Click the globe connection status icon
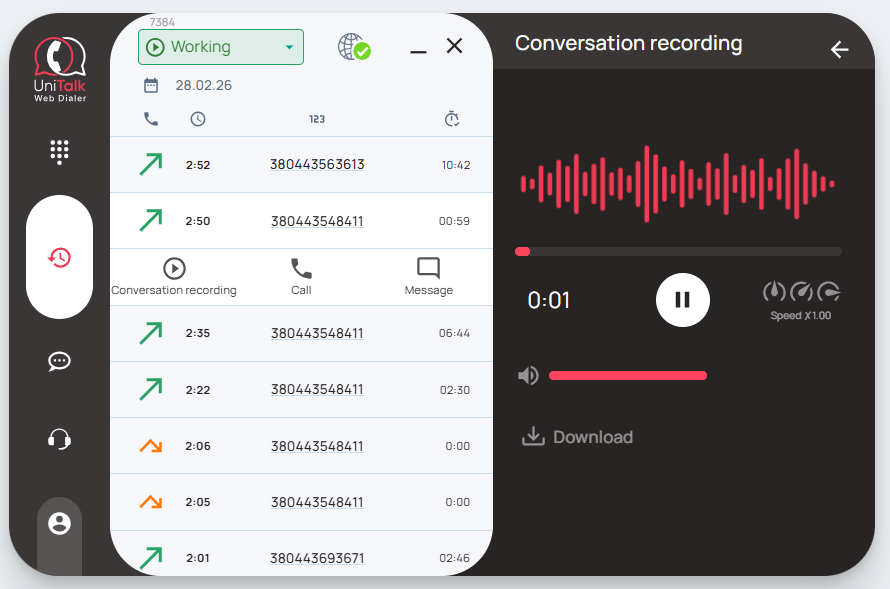The height and width of the screenshot is (589, 890). (x=353, y=47)
